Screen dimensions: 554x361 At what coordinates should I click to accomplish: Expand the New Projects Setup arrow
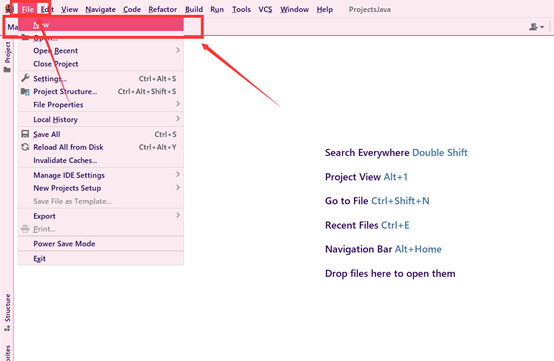coord(178,188)
